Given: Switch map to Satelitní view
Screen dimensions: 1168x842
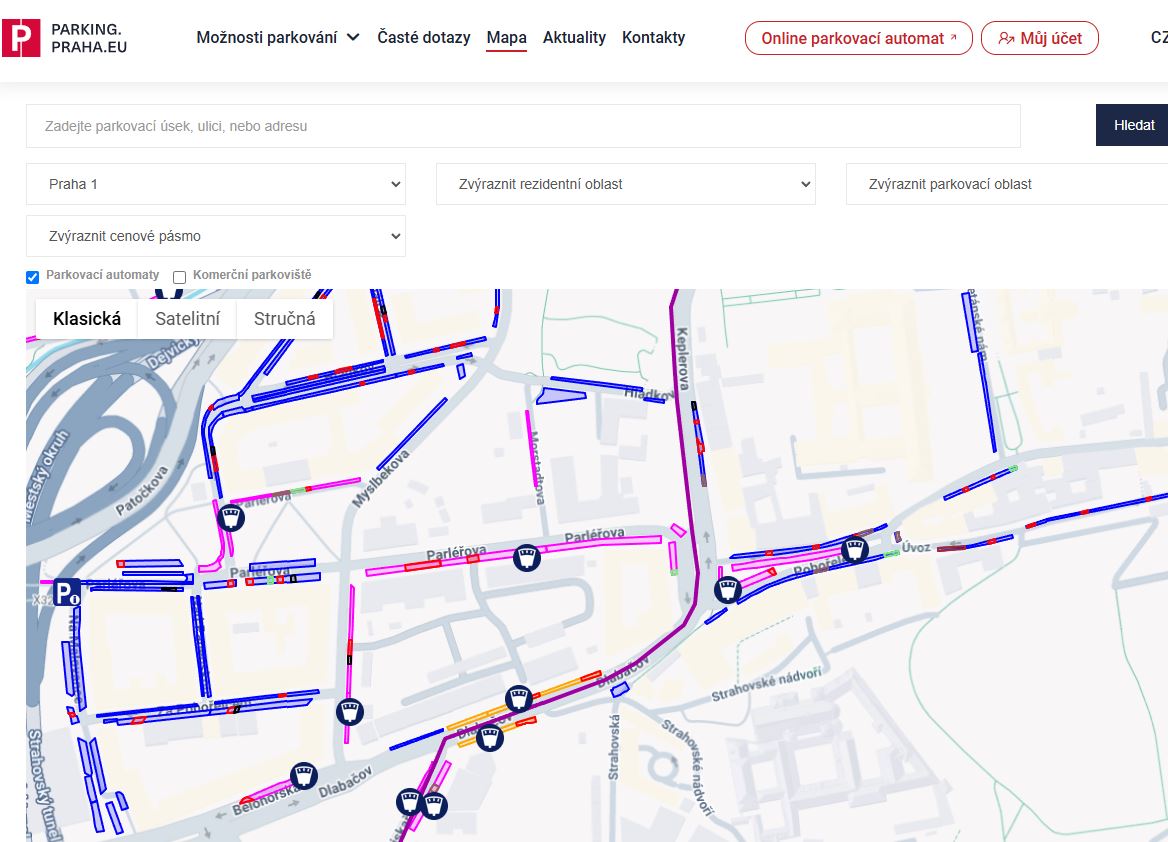Looking at the screenshot, I should 187,319.
